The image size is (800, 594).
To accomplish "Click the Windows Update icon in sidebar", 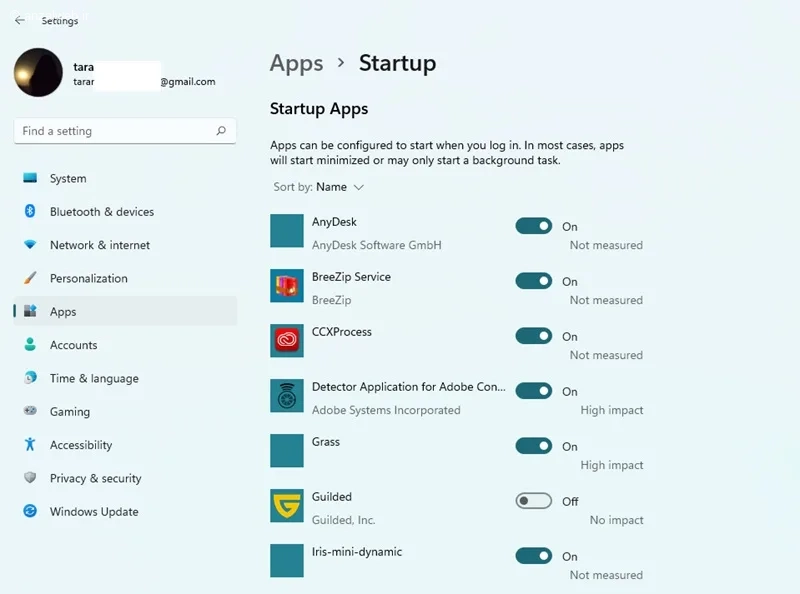I will click(x=30, y=512).
